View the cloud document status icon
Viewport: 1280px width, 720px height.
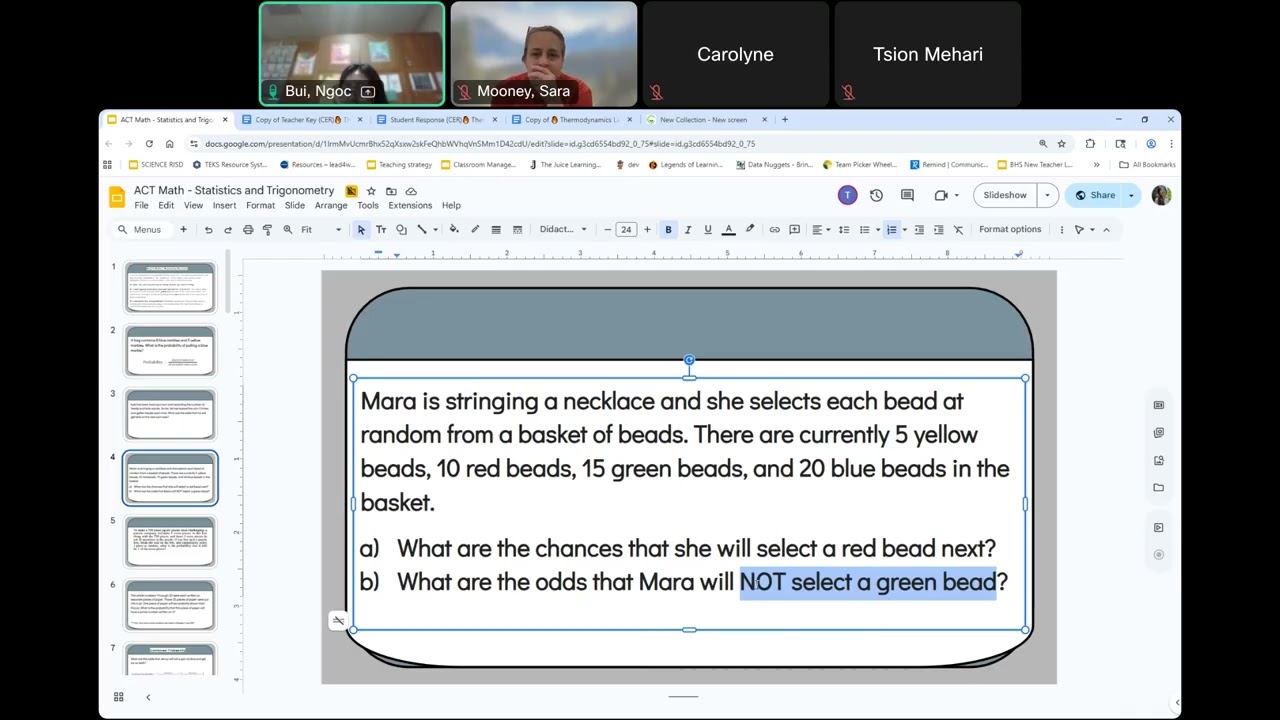(411, 191)
